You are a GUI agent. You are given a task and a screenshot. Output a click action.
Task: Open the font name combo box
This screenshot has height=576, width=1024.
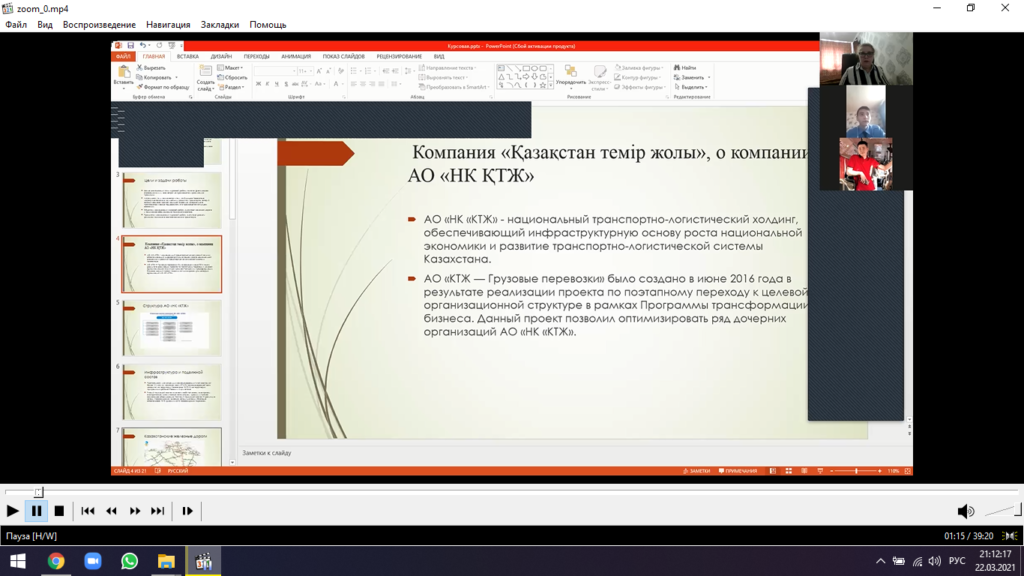coord(275,71)
